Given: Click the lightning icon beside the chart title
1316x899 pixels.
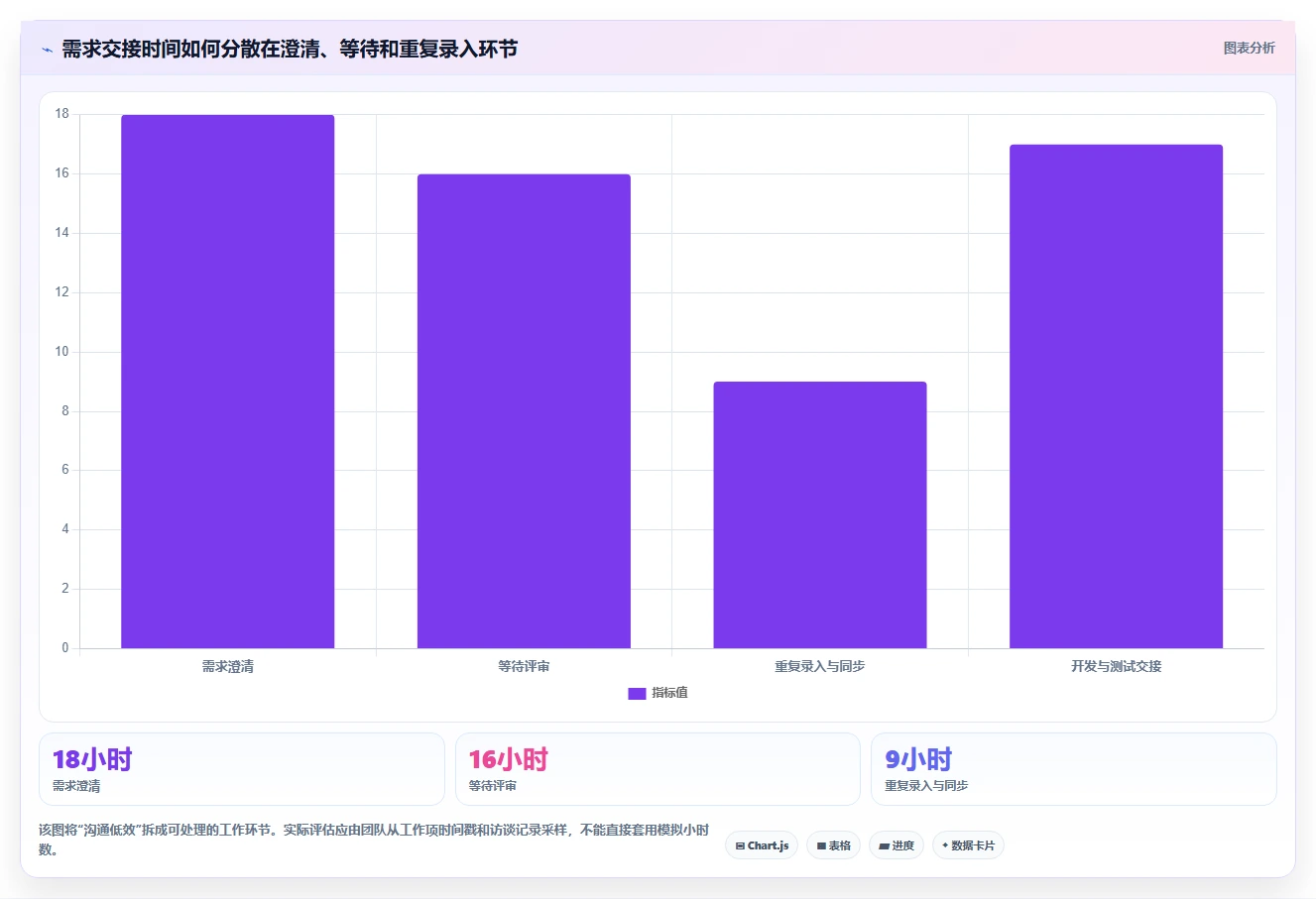Looking at the screenshot, I should pos(47,50).
